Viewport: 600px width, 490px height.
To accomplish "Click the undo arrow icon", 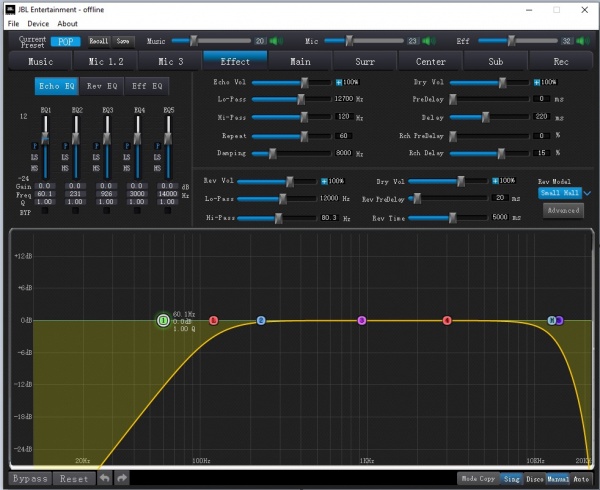I will pos(105,479).
